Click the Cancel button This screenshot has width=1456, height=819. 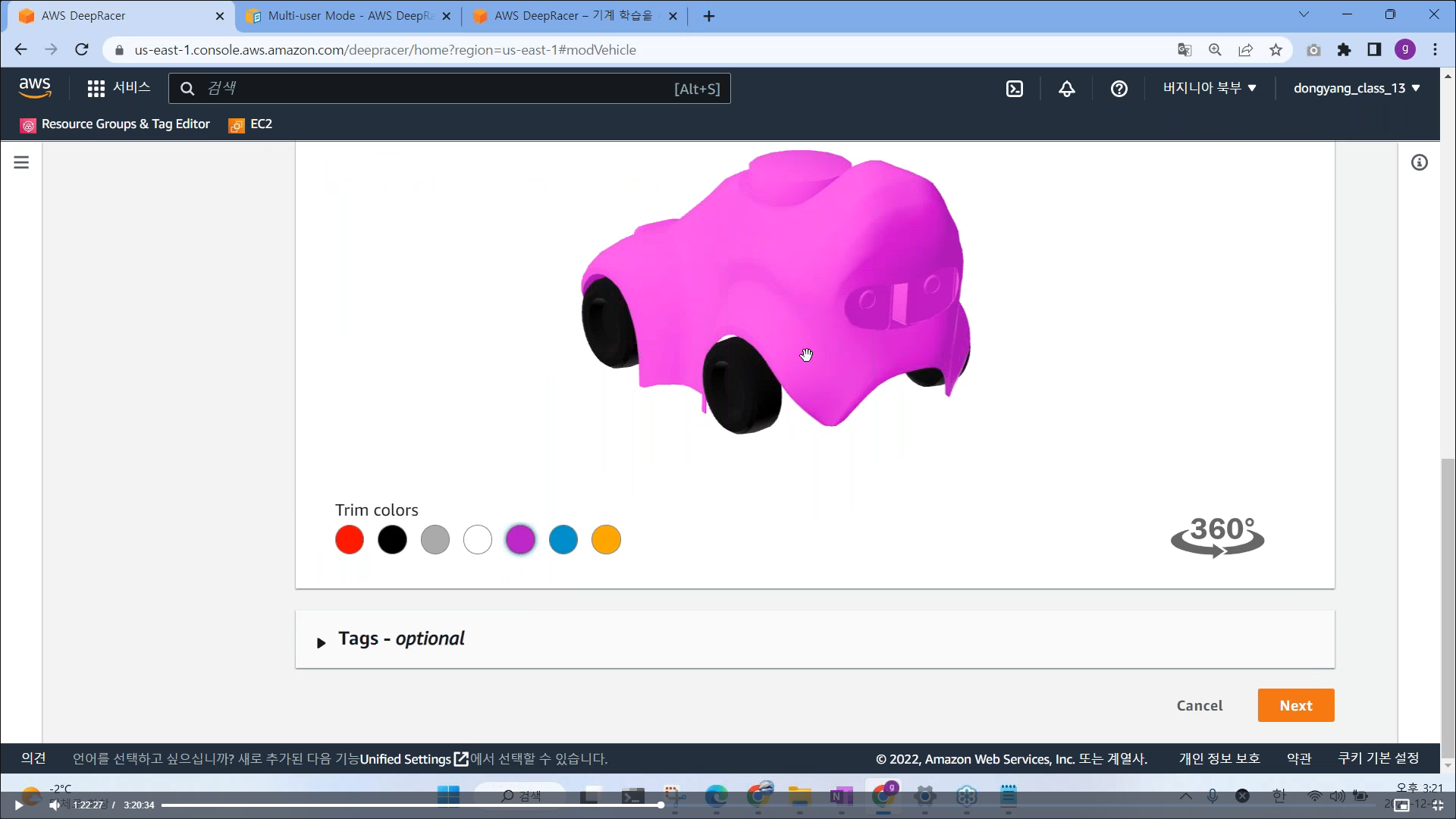pos(1199,705)
